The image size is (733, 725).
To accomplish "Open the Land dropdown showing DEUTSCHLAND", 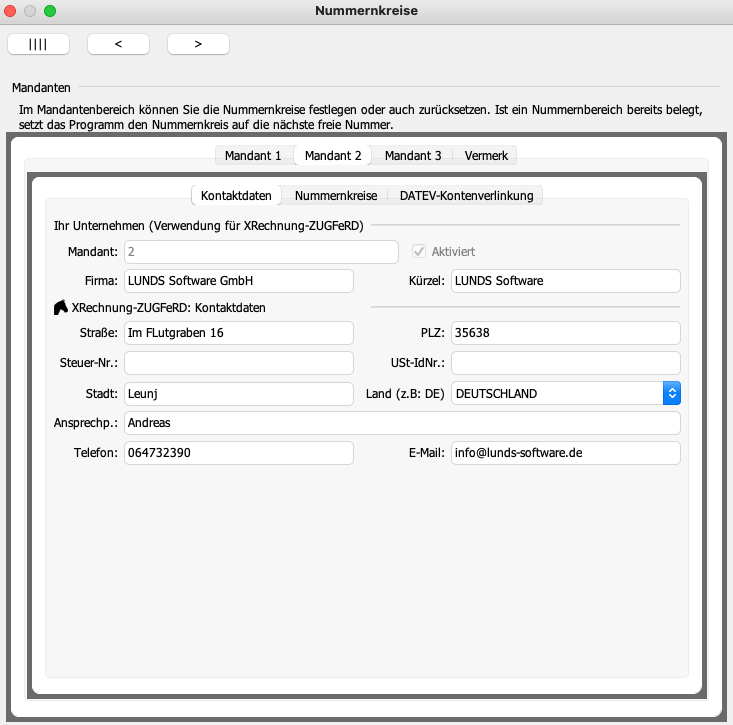I will pos(566,394).
